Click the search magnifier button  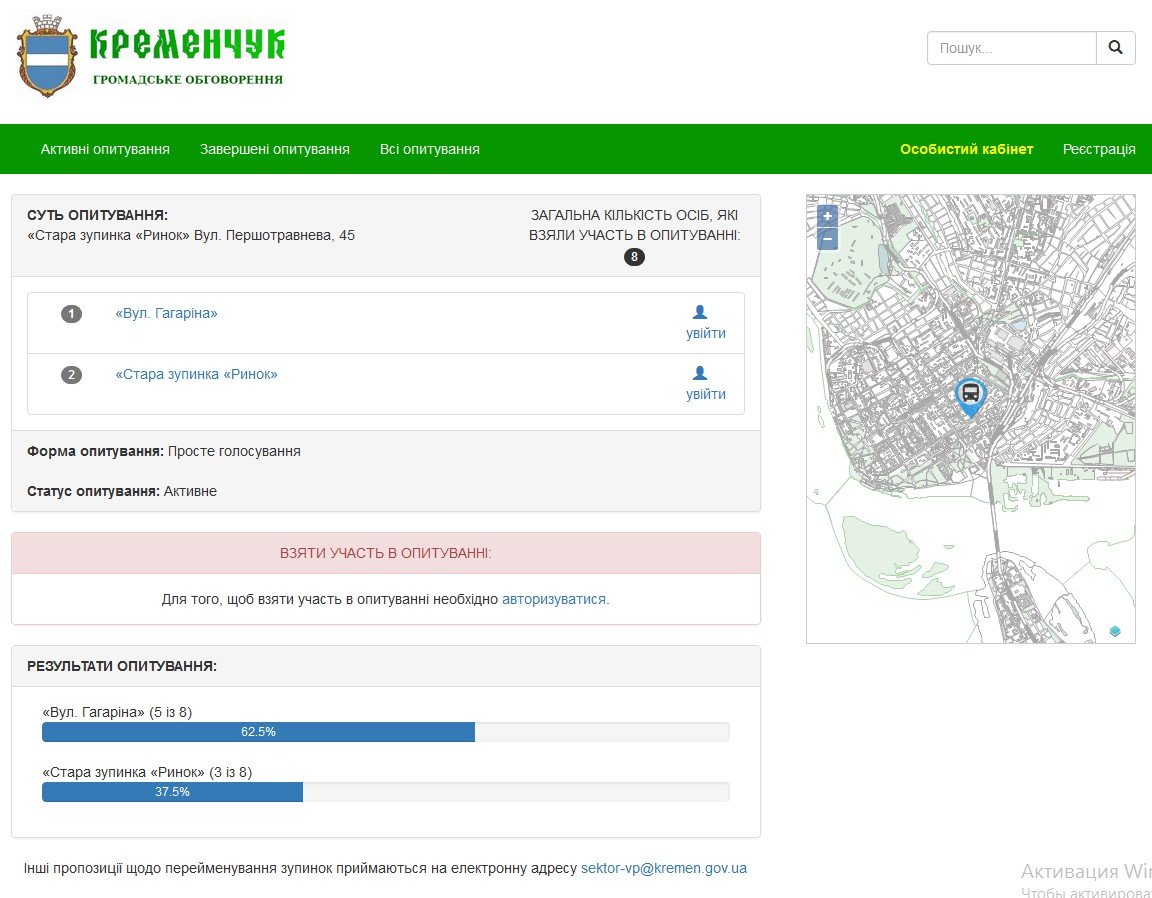(x=1115, y=48)
